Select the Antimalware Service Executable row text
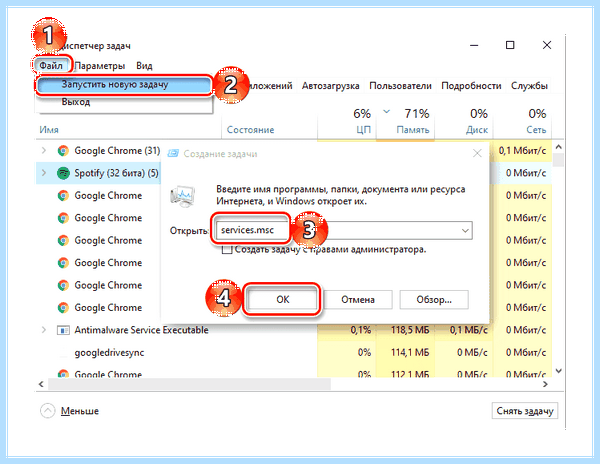This screenshot has height=464, width=600. [141, 330]
